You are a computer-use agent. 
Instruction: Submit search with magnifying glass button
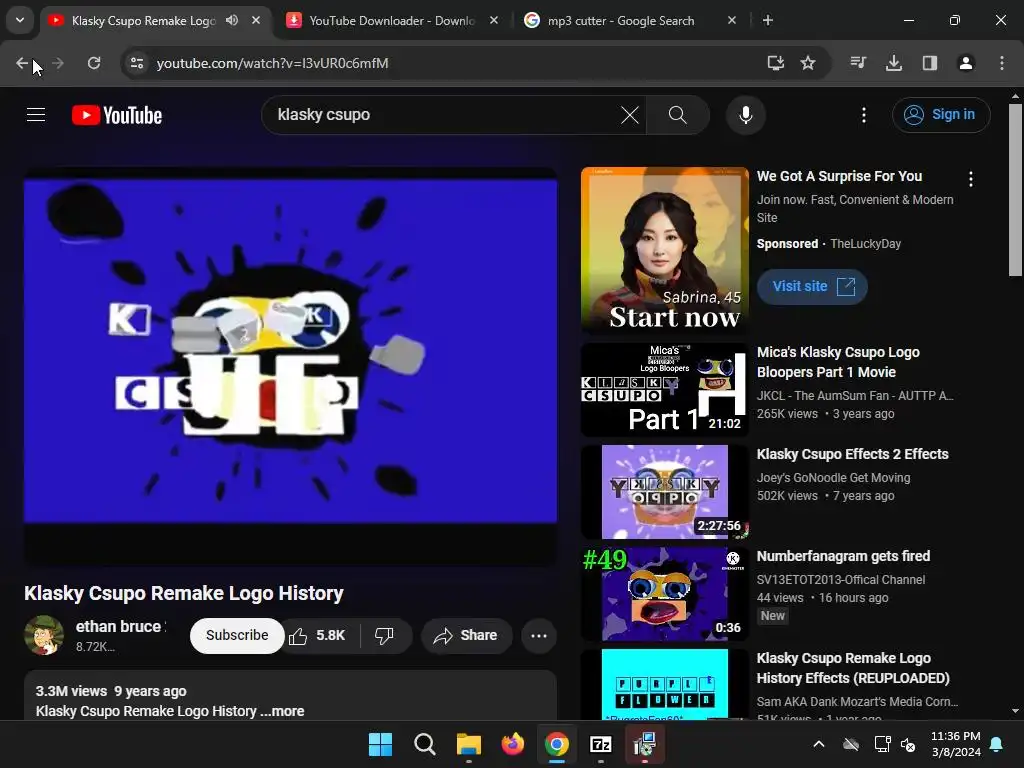point(678,115)
